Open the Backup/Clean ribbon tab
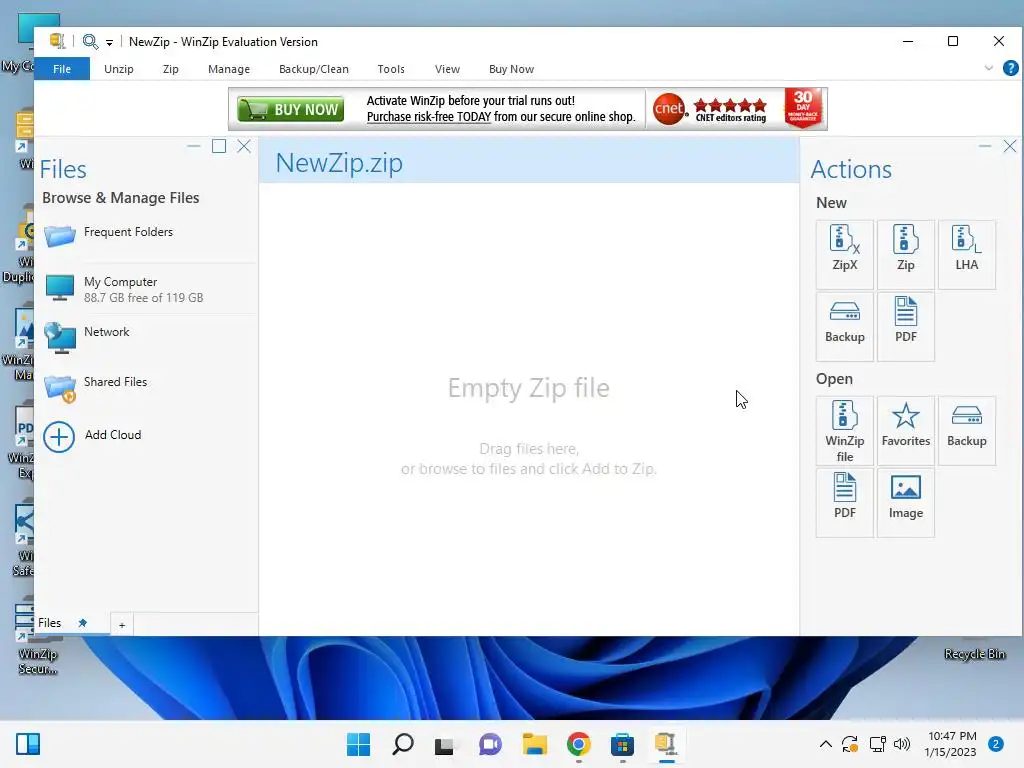The width and height of the screenshot is (1024, 768). 313,69
